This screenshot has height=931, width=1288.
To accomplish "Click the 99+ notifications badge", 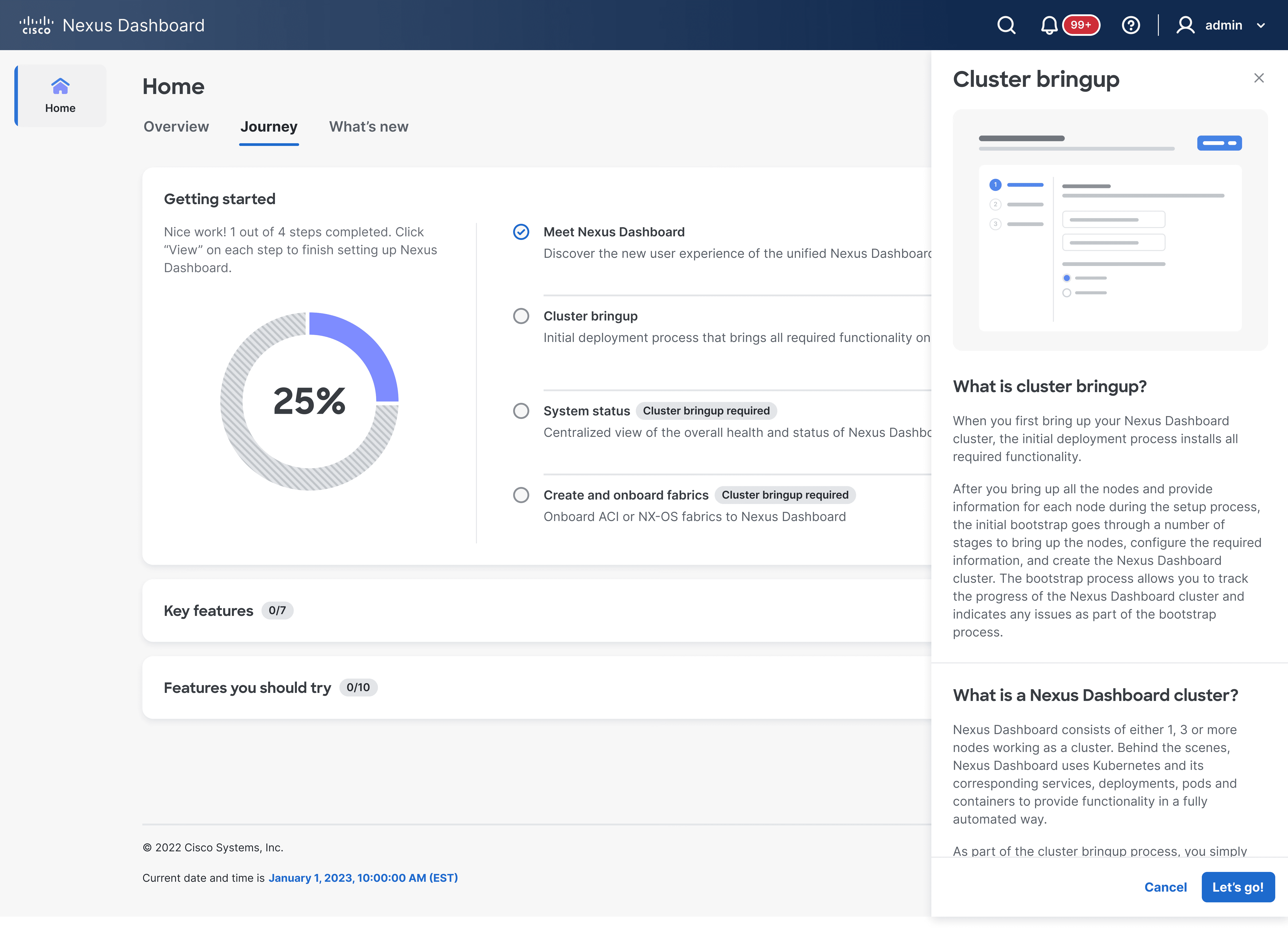I will (x=1081, y=25).
